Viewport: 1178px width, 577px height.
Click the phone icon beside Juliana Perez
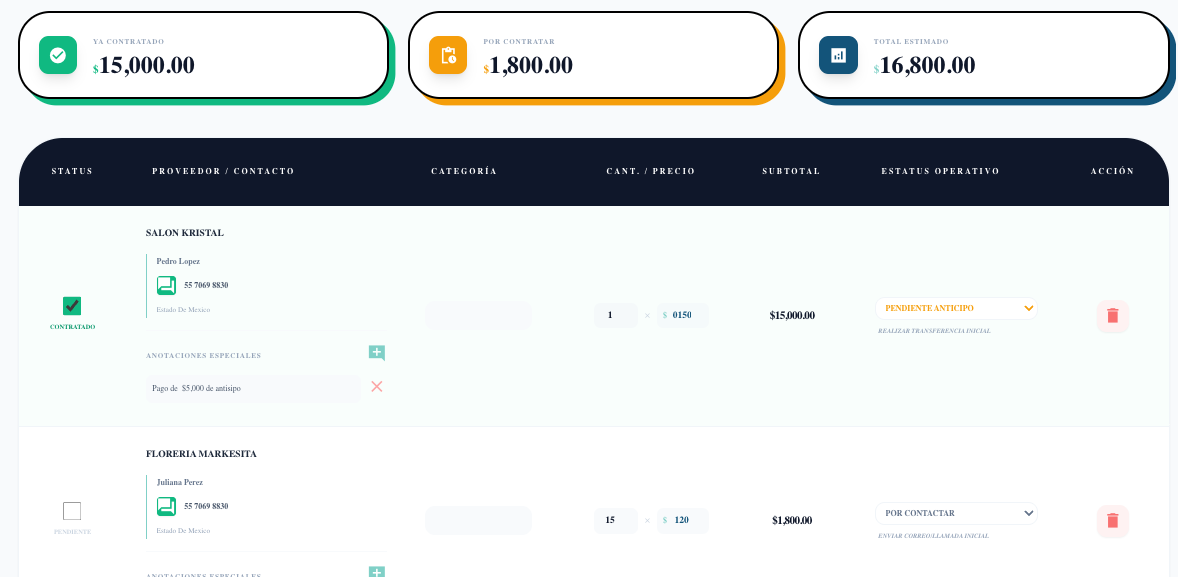point(166,506)
